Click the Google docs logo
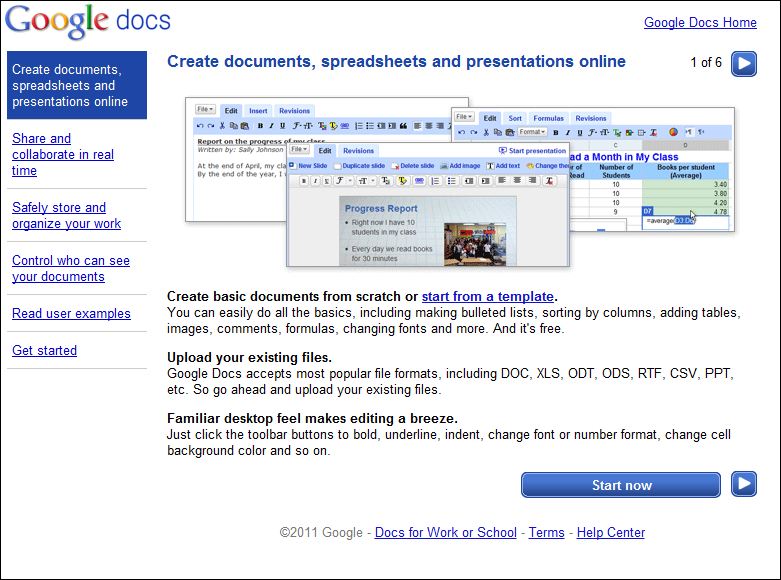This screenshot has width=781, height=580. (88, 21)
